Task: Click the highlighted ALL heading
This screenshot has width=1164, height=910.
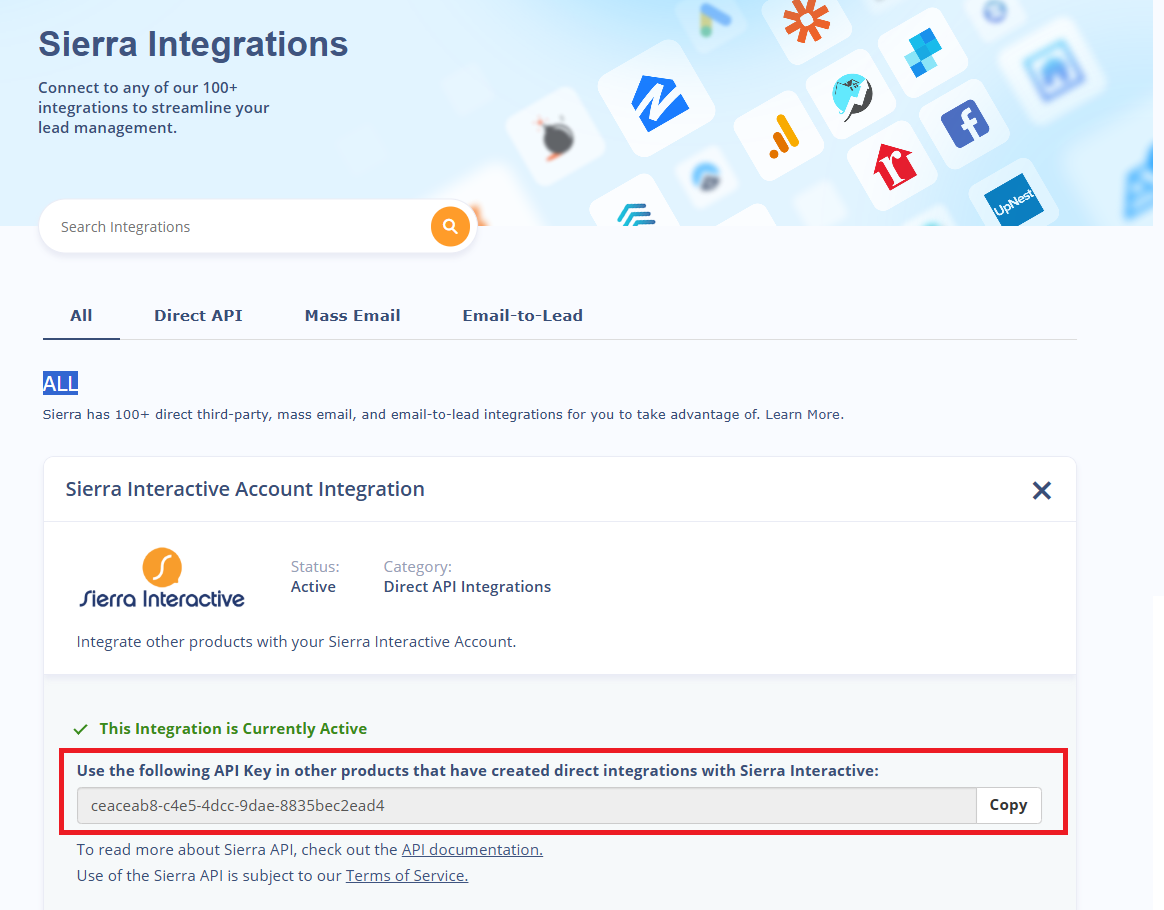Action: (x=60, y=383)
